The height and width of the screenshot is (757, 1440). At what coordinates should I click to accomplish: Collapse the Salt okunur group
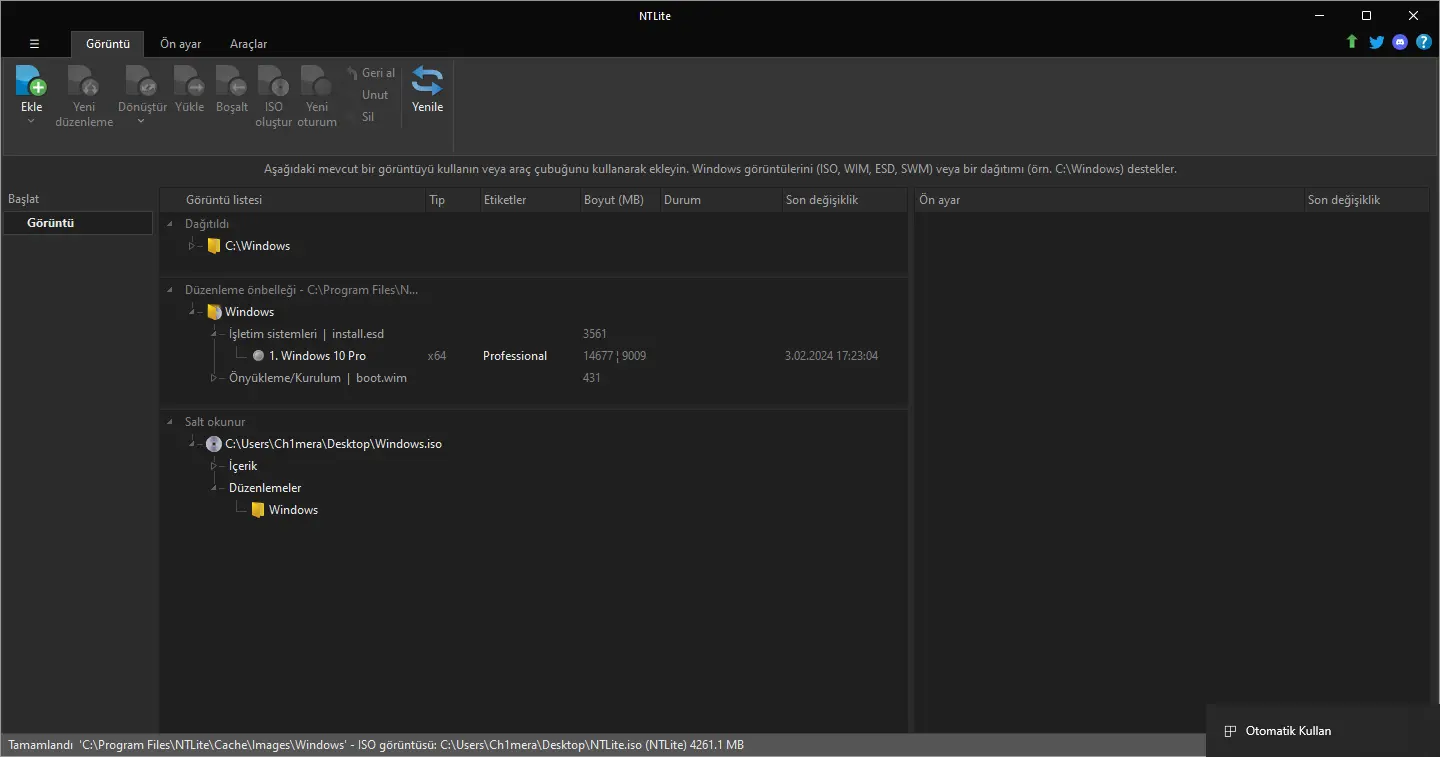pos(170,422)
